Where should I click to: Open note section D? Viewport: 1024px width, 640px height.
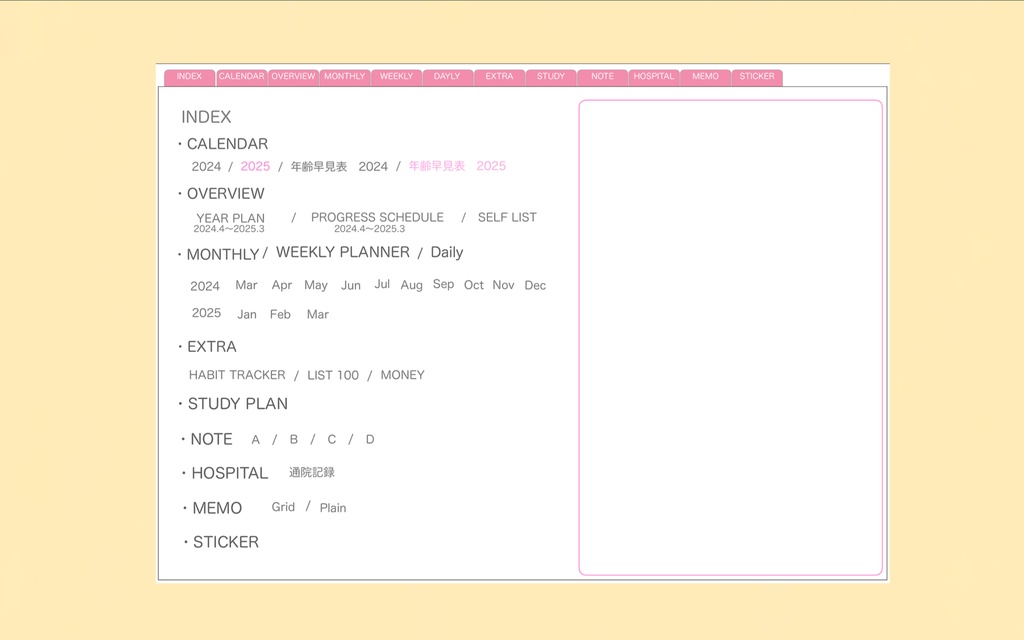pos(370,440)
